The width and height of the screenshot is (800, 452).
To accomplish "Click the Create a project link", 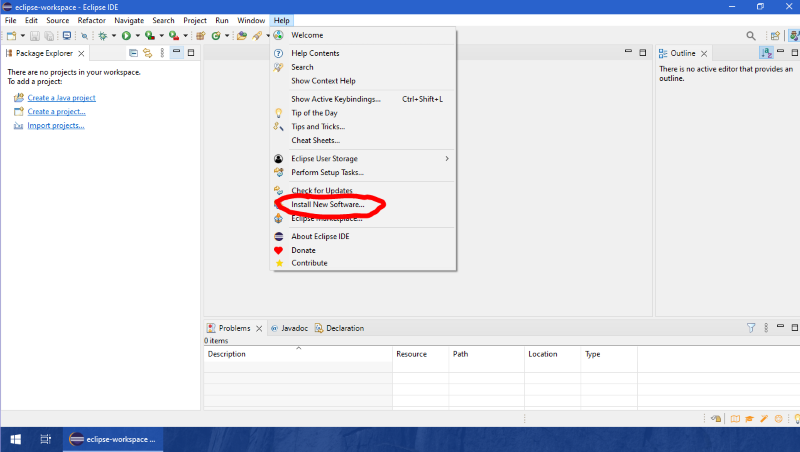I will coord(56,111).
